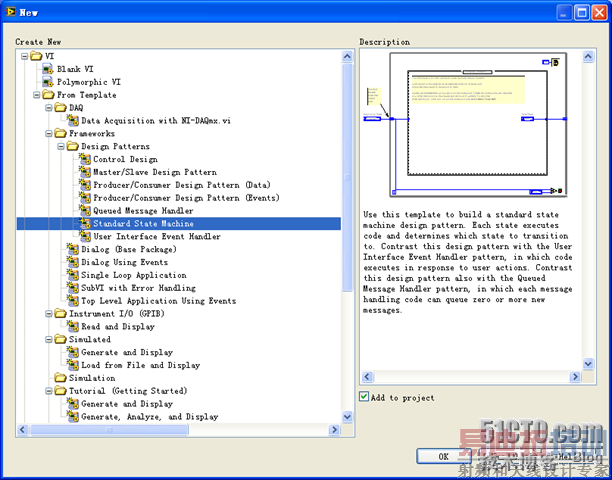612x480 pixels.
Task: Toggle the Add to project checkbox
Action: pos(364,397)
